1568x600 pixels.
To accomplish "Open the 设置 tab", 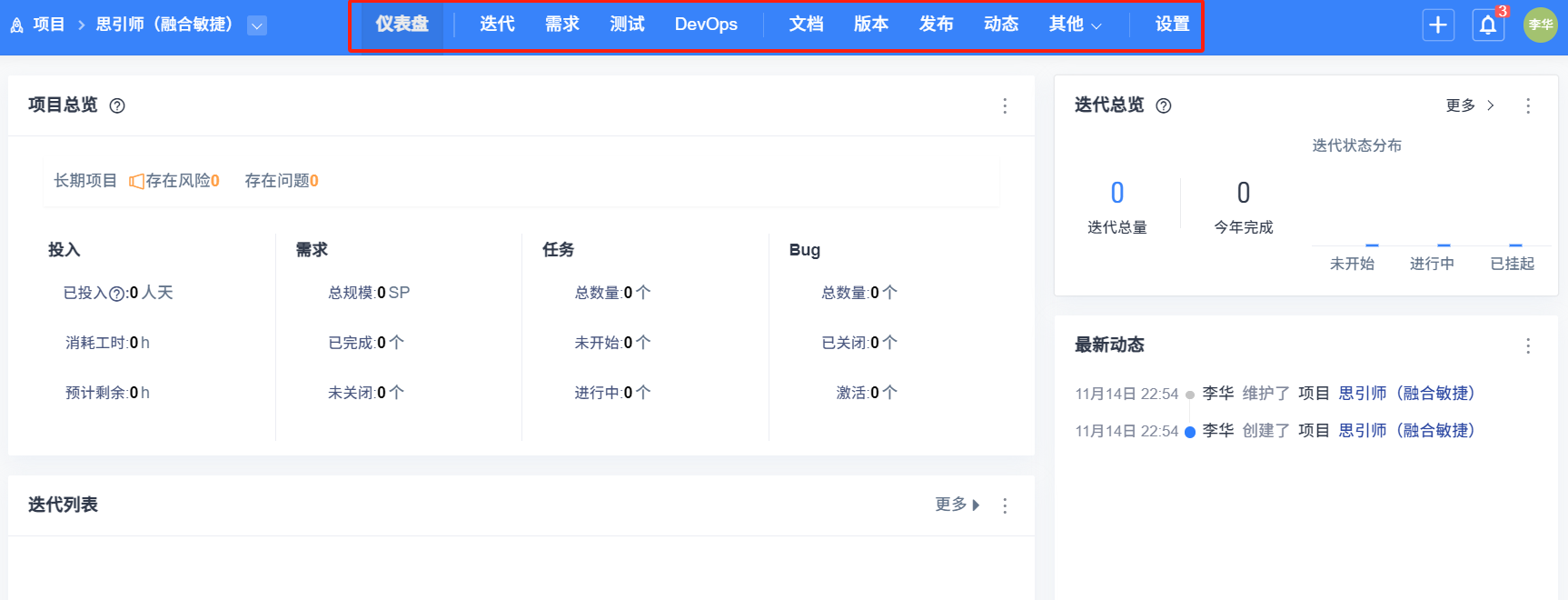I will tap(1173, 25).
